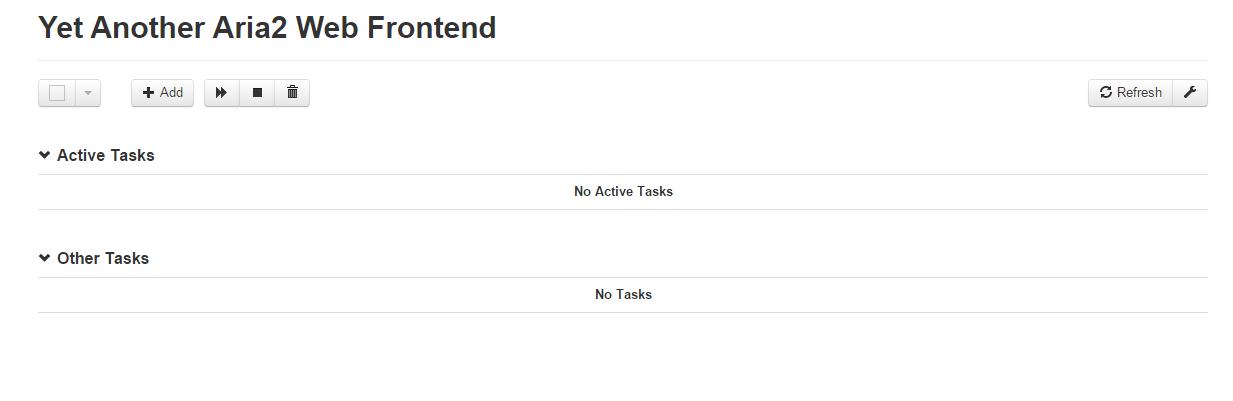Click the word Aria2 in the page title
The width and height of the screenshot is (1233, 401).
click(x=250, y=28)
